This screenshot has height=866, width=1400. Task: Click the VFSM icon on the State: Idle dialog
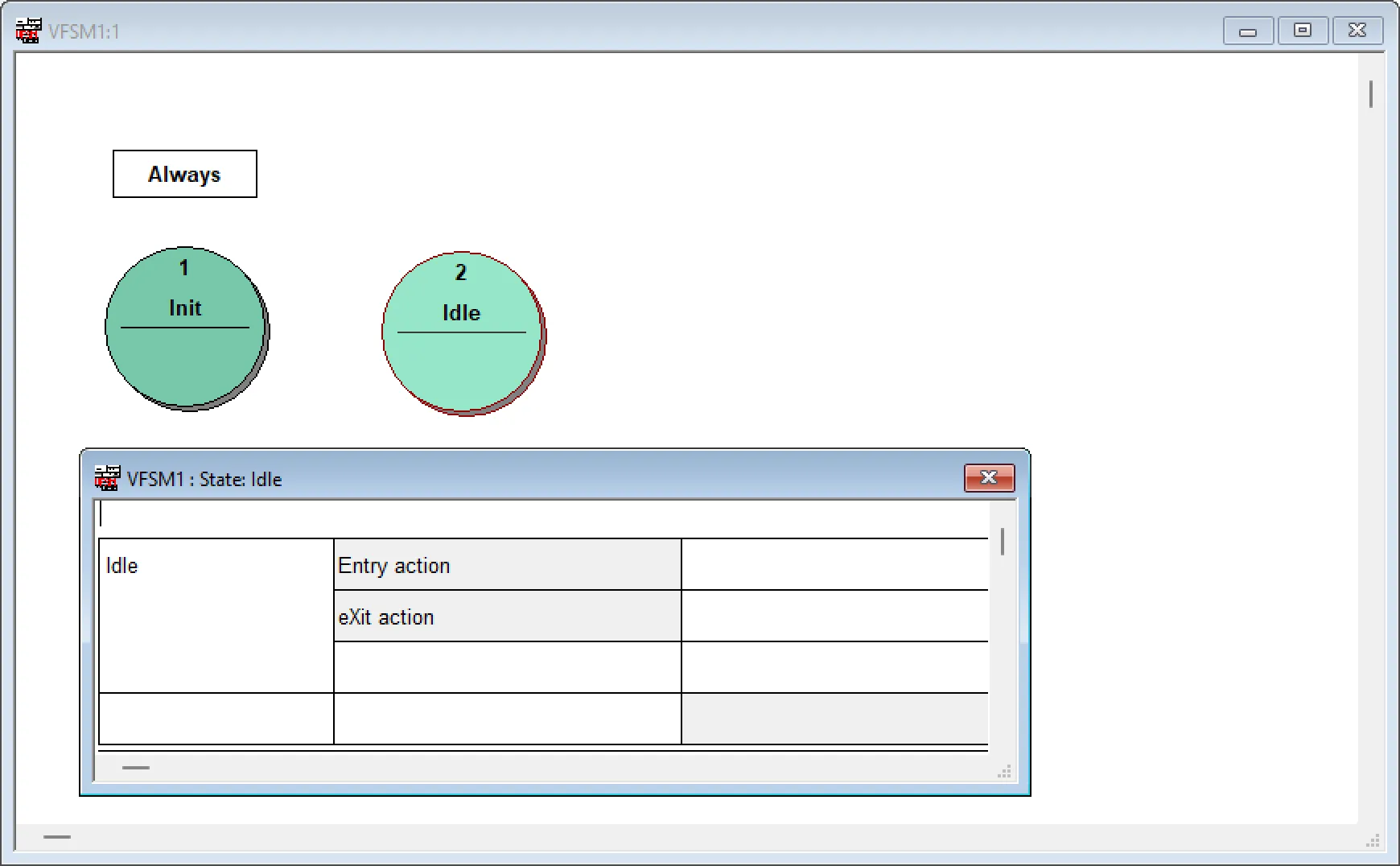point(107,477)
